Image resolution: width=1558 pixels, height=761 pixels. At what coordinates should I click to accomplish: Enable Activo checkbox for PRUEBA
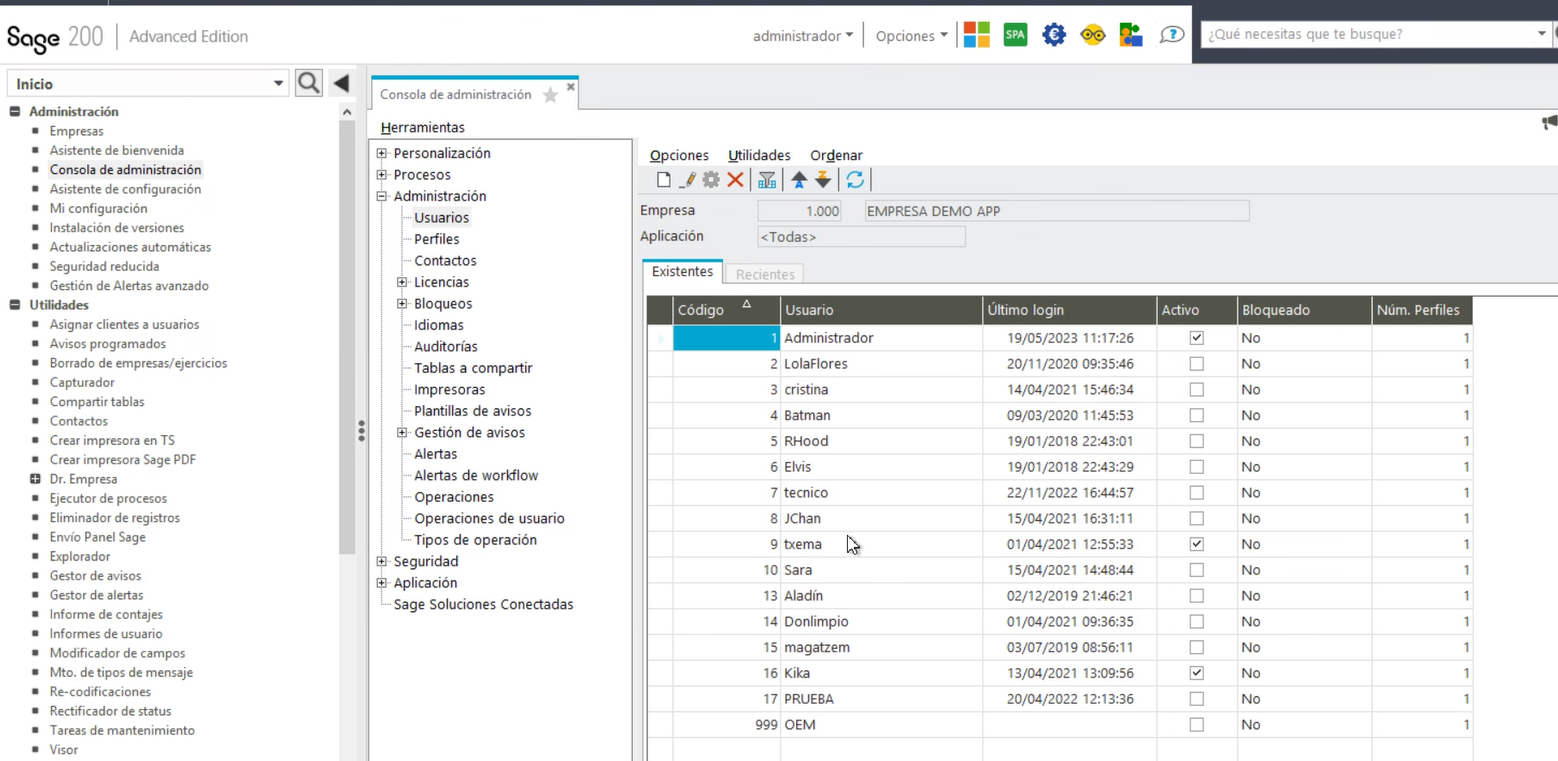pos(1196,699)
